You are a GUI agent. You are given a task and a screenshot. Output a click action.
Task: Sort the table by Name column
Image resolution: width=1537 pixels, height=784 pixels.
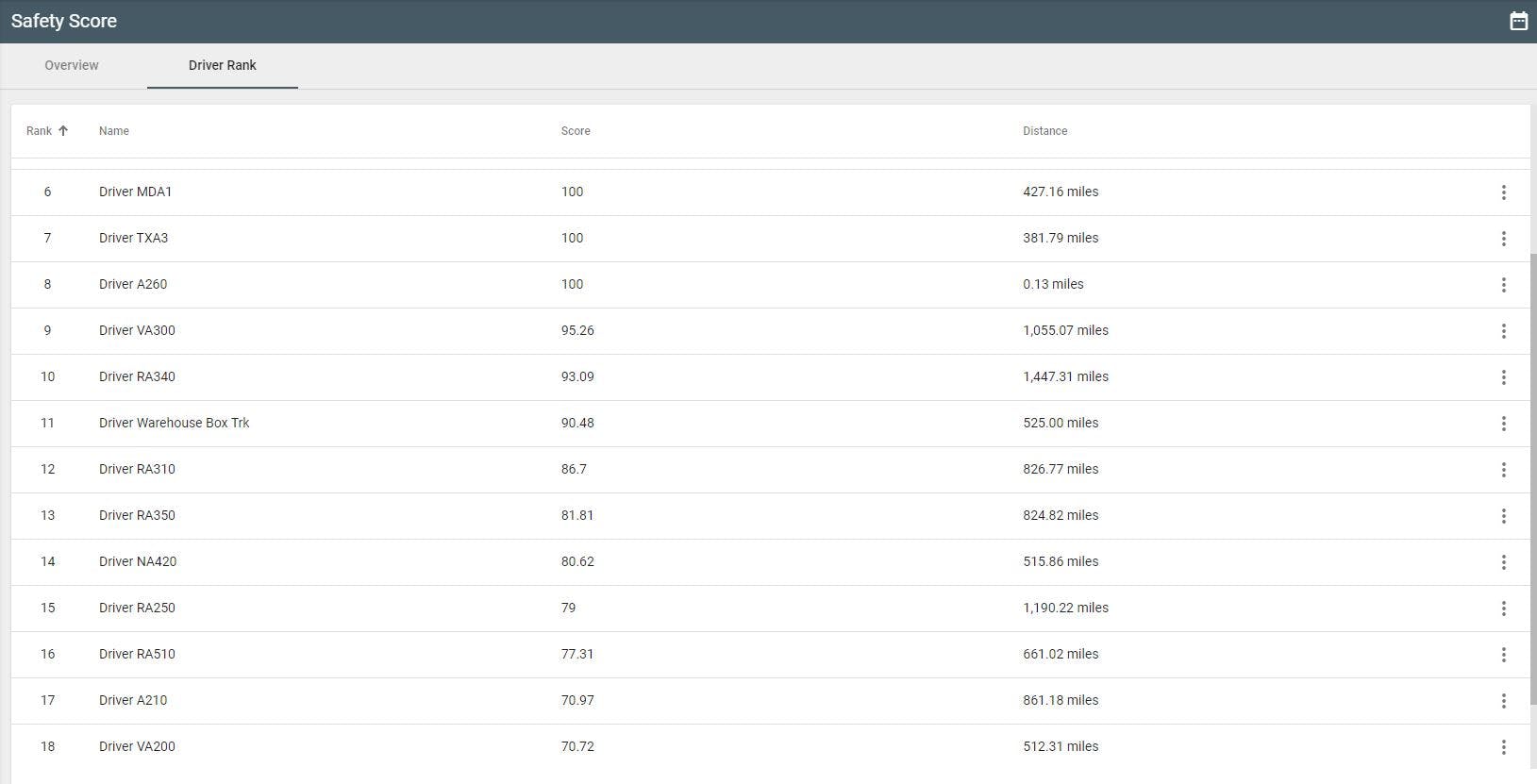coord(114,131)
